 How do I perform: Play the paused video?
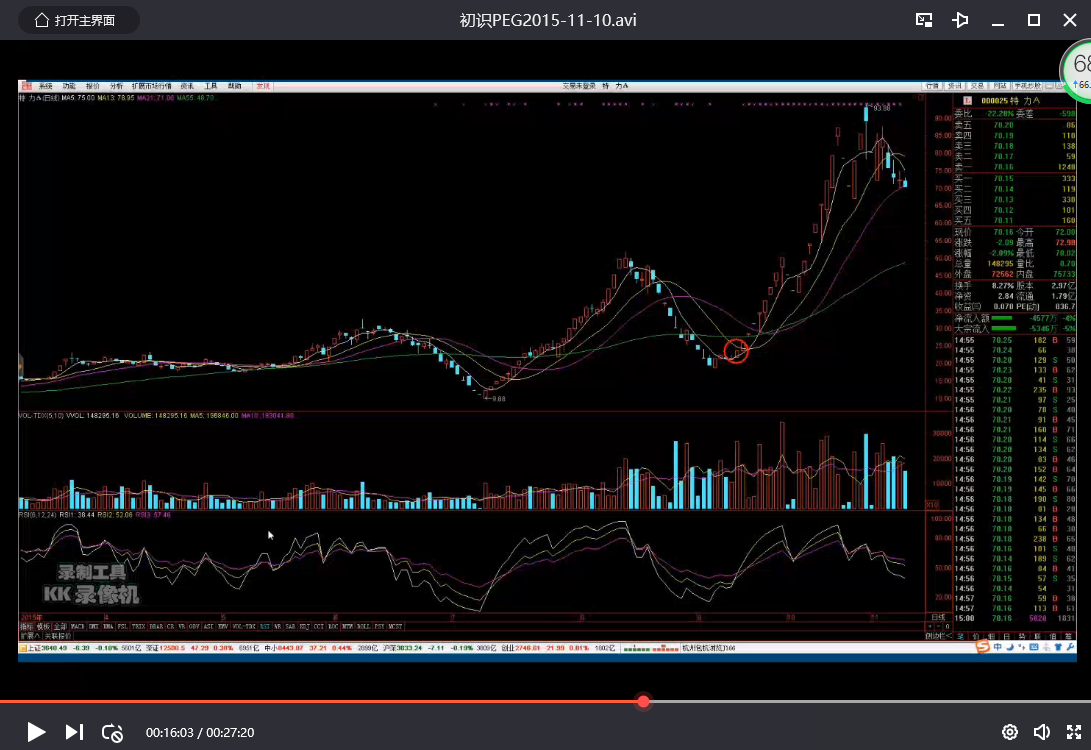pyautogui.click(x=36, y=732)
